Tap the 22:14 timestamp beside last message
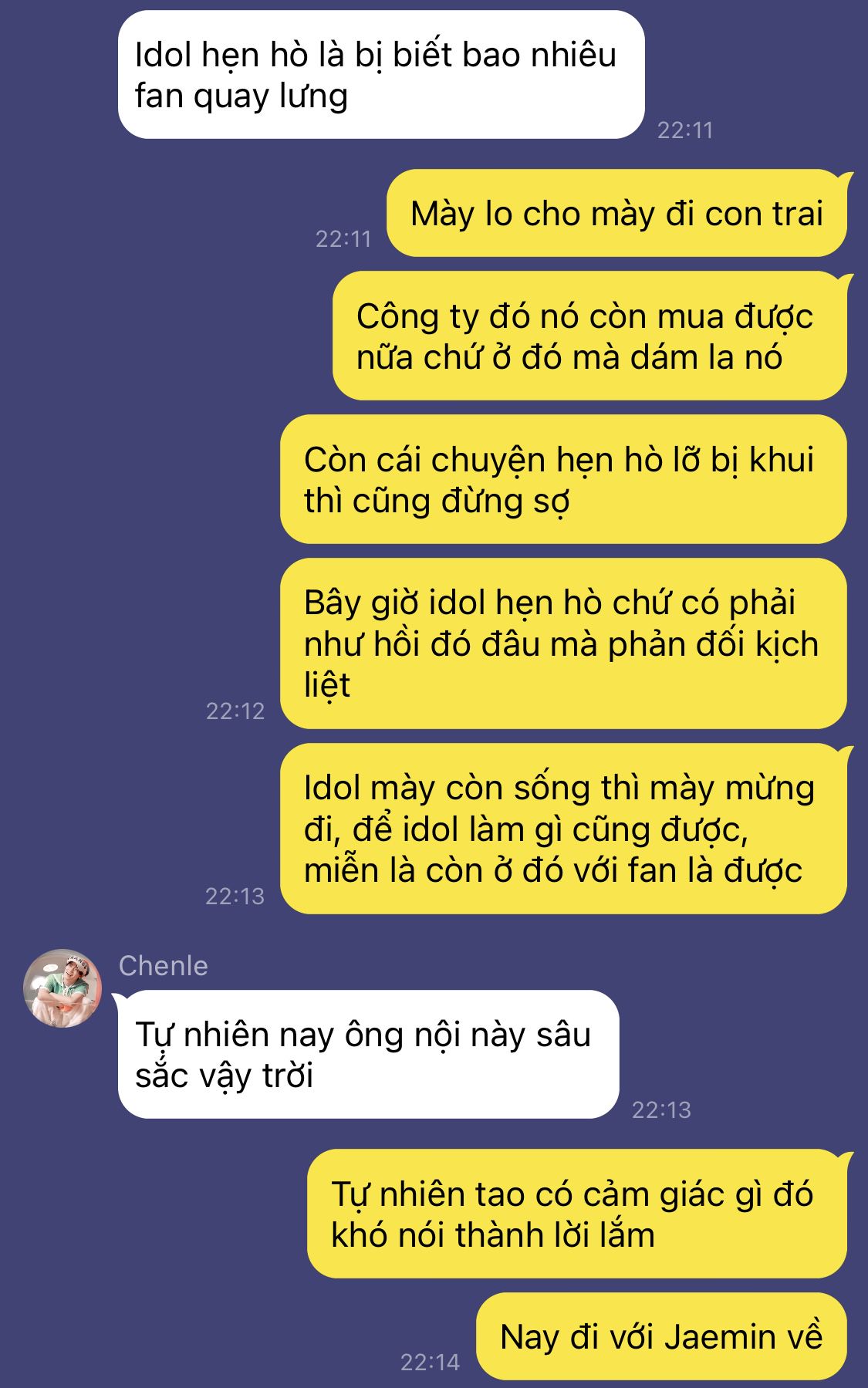This screenshot has width=868, height=1388. point(430,1362)
